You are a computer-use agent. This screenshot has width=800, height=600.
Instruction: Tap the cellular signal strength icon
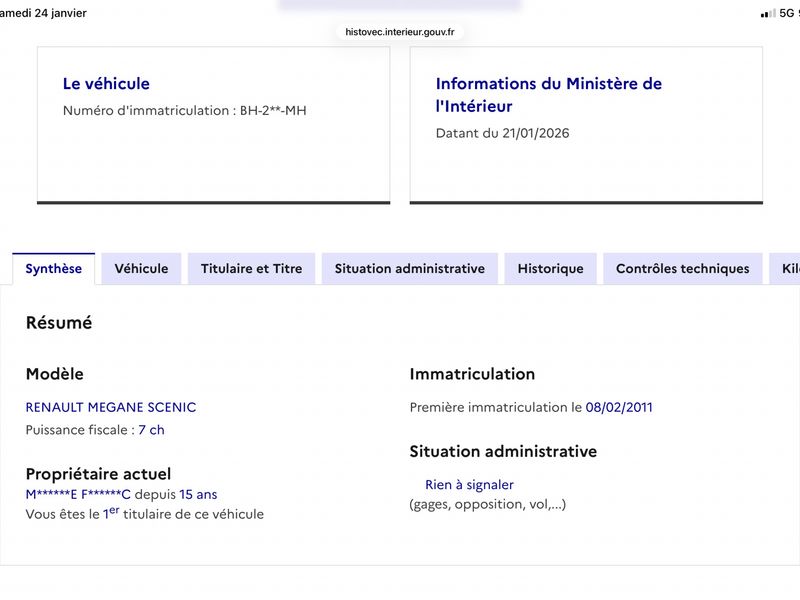[x=768, y=13]
